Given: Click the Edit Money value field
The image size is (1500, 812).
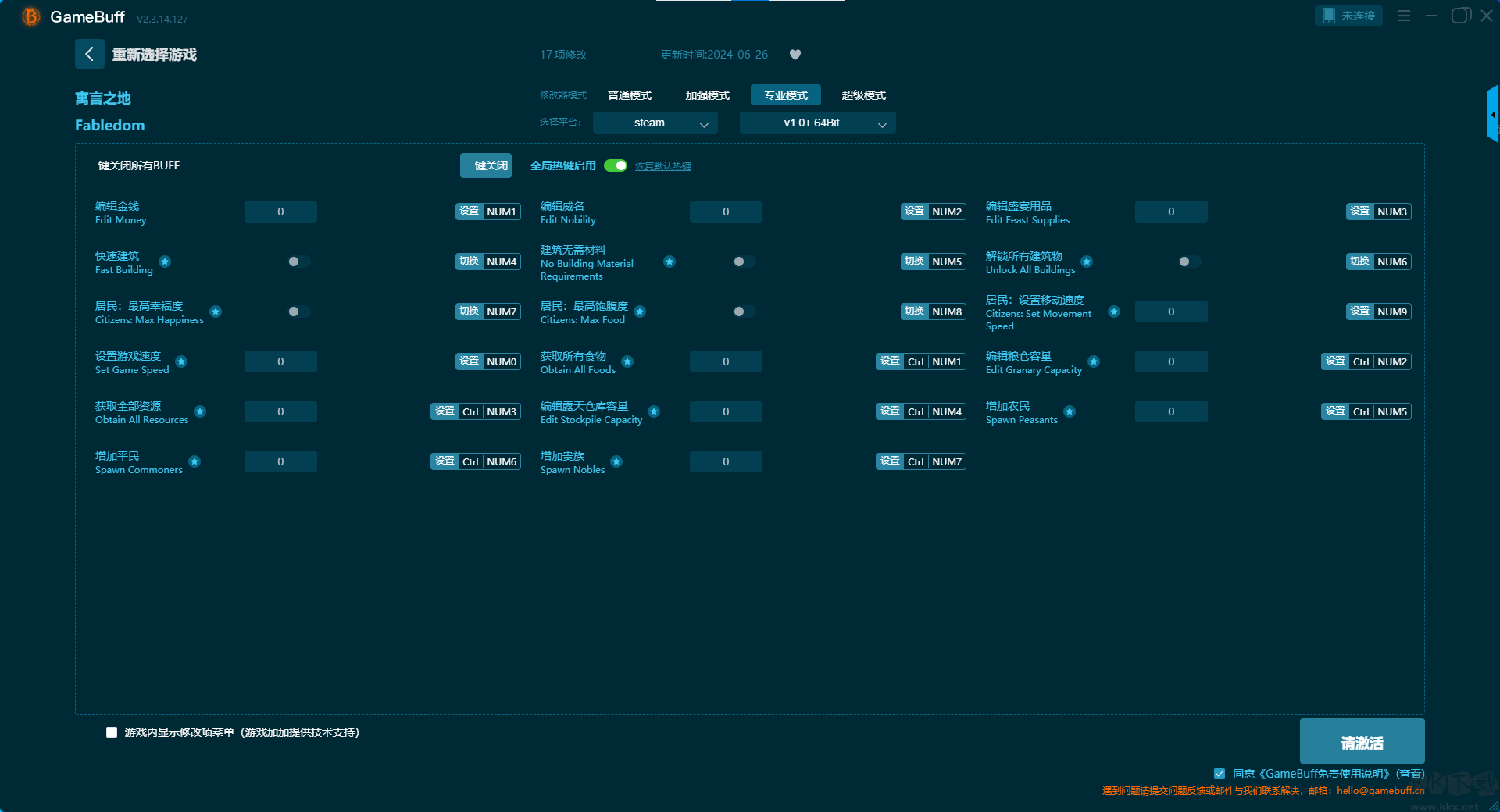Looking at the screenshot, I should coord(280,212).
